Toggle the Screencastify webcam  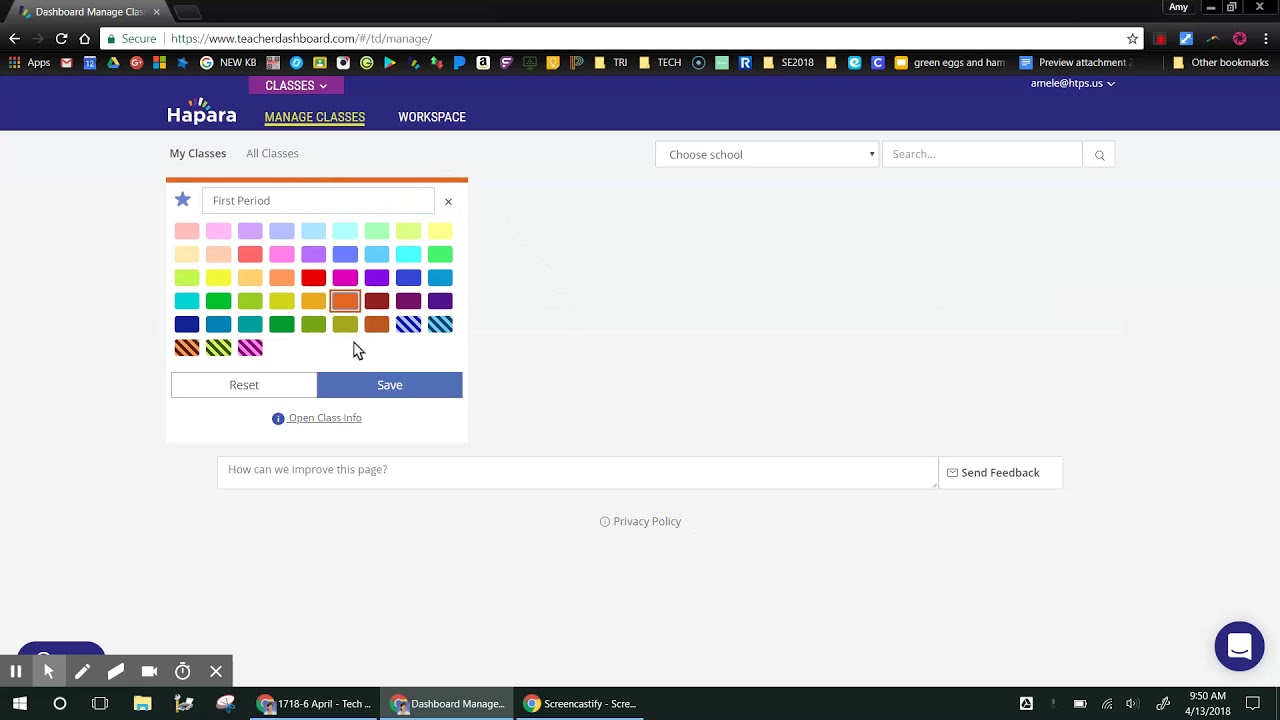coord(149,671)
